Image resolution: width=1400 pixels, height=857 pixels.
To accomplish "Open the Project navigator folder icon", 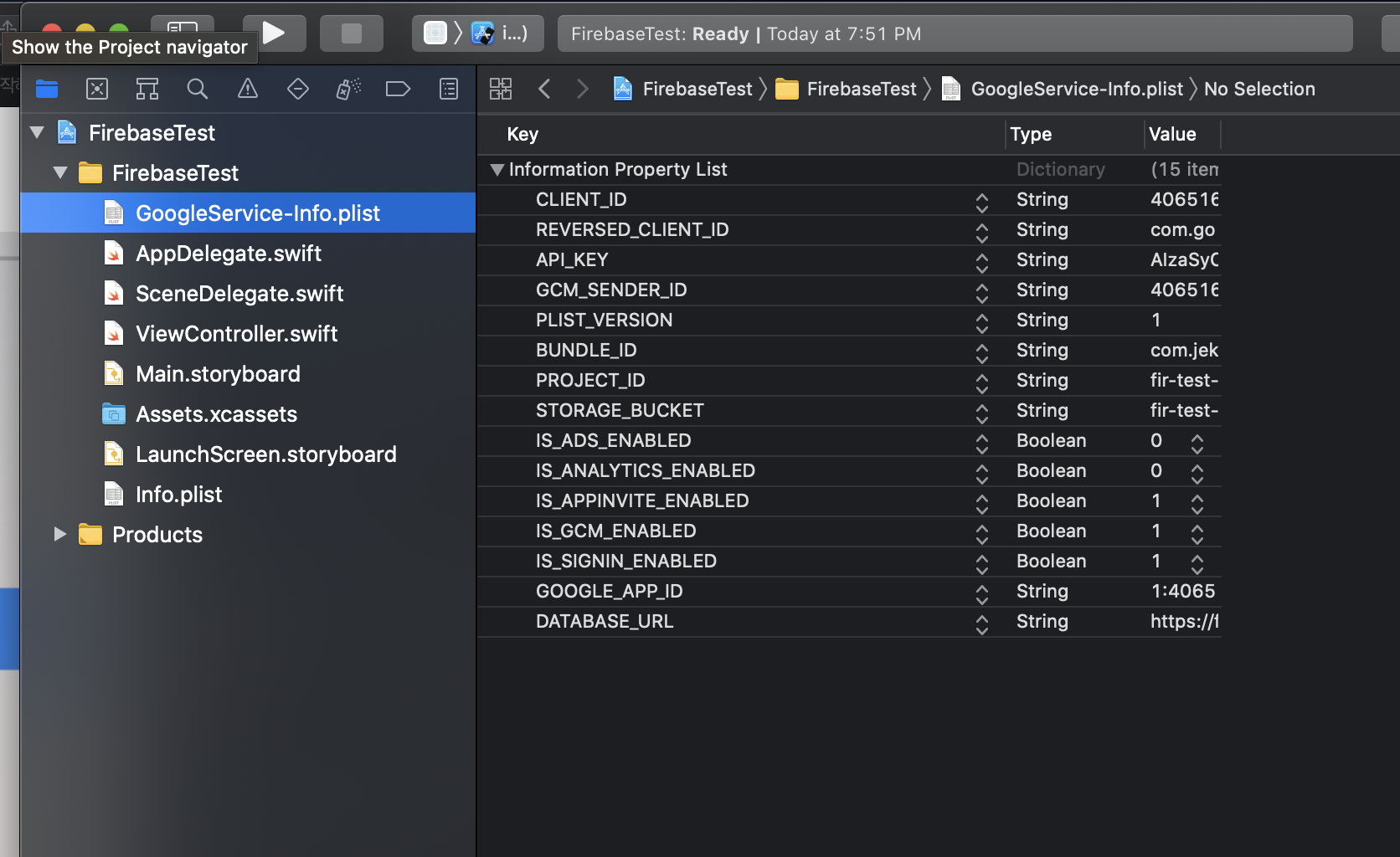I will point(47,89).
